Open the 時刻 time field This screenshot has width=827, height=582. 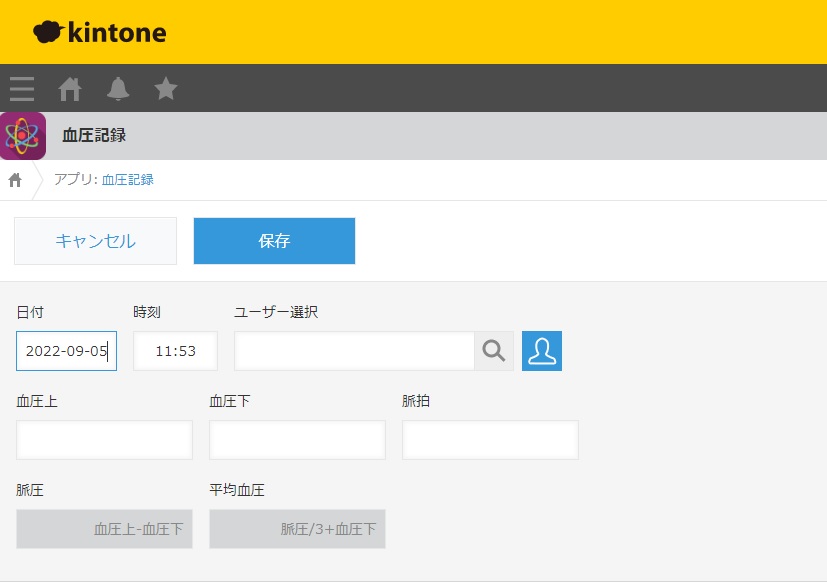(x=175, y=351)
